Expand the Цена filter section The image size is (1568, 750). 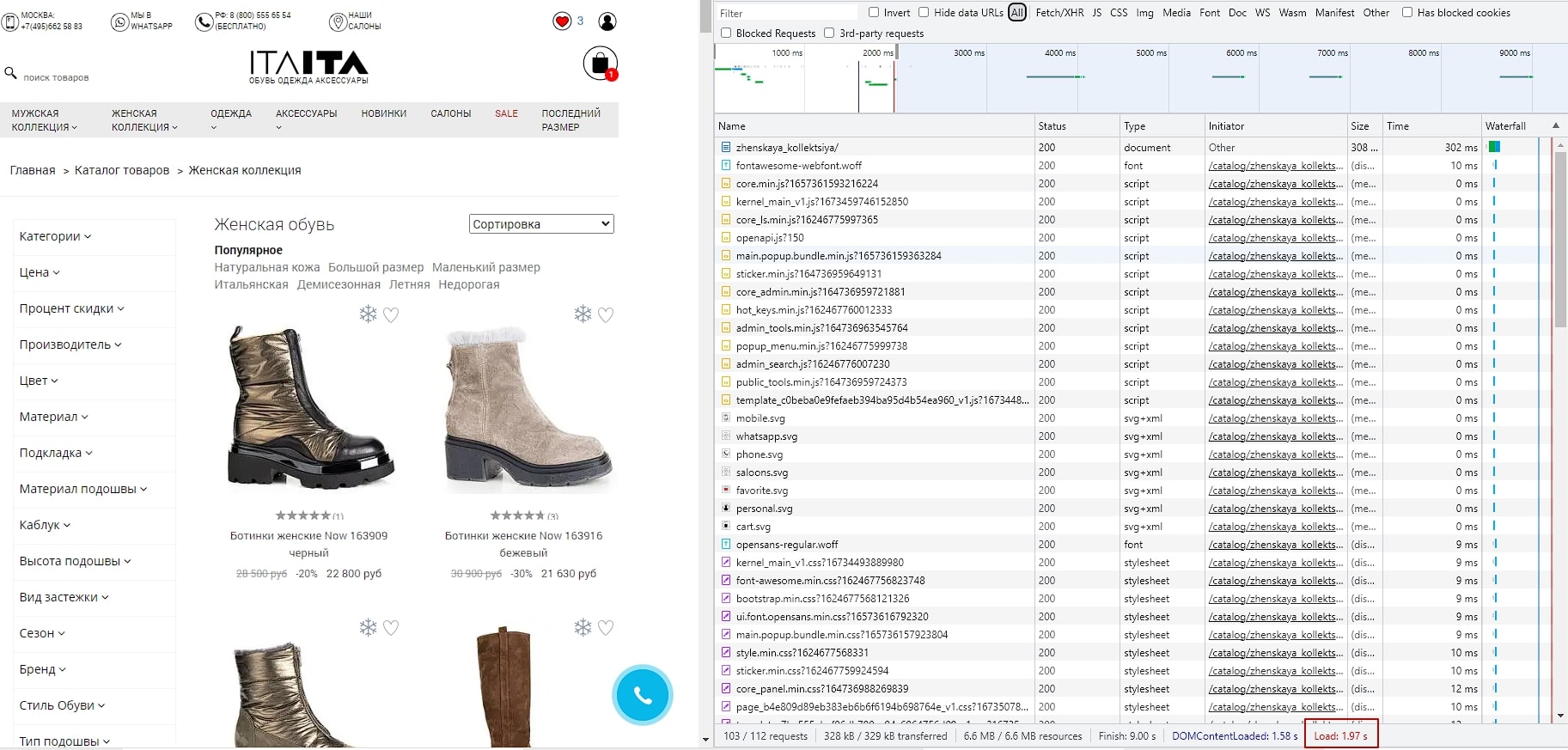[40, 272]
